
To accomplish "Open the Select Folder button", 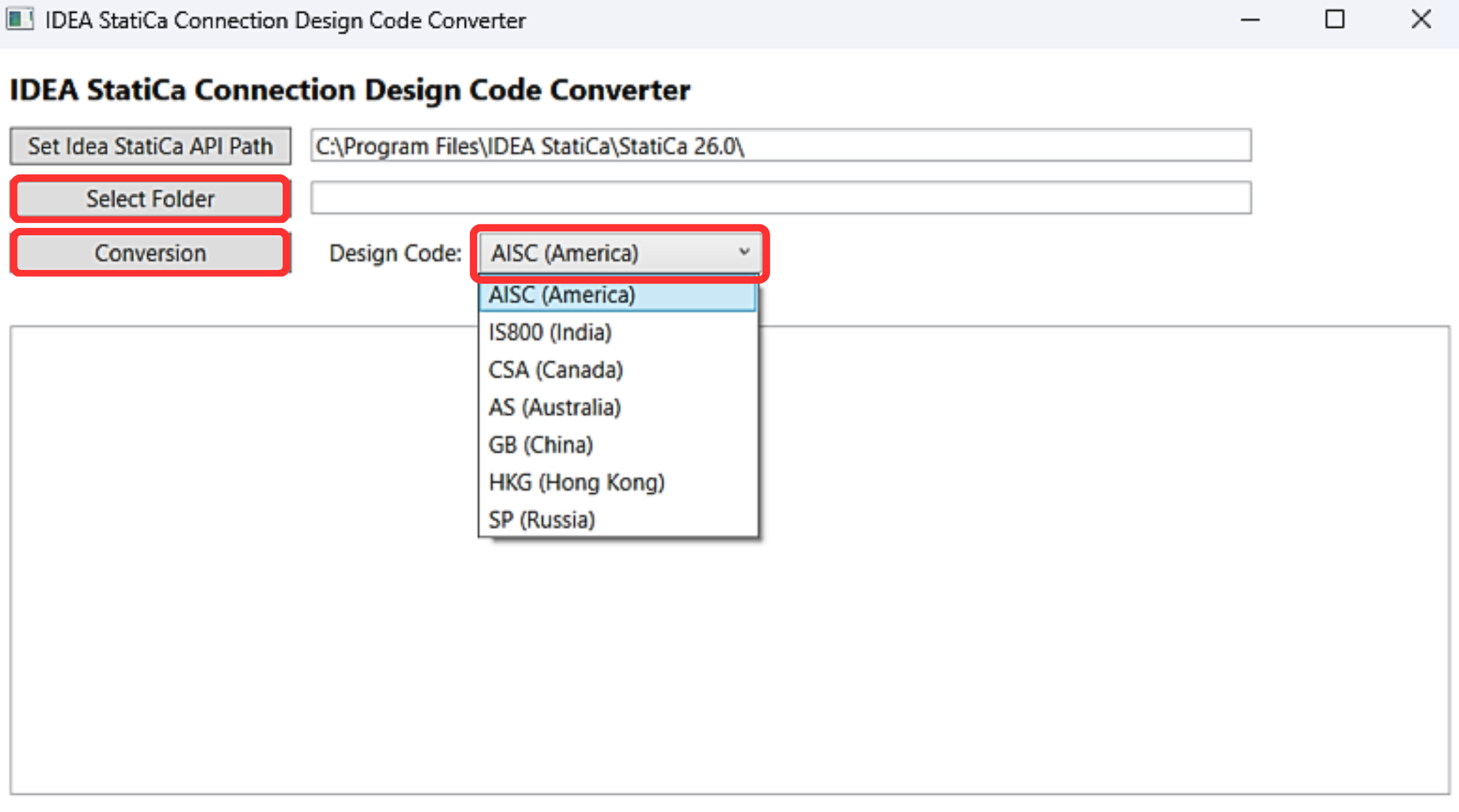I will pyautogui.click(x=150, y=199).
